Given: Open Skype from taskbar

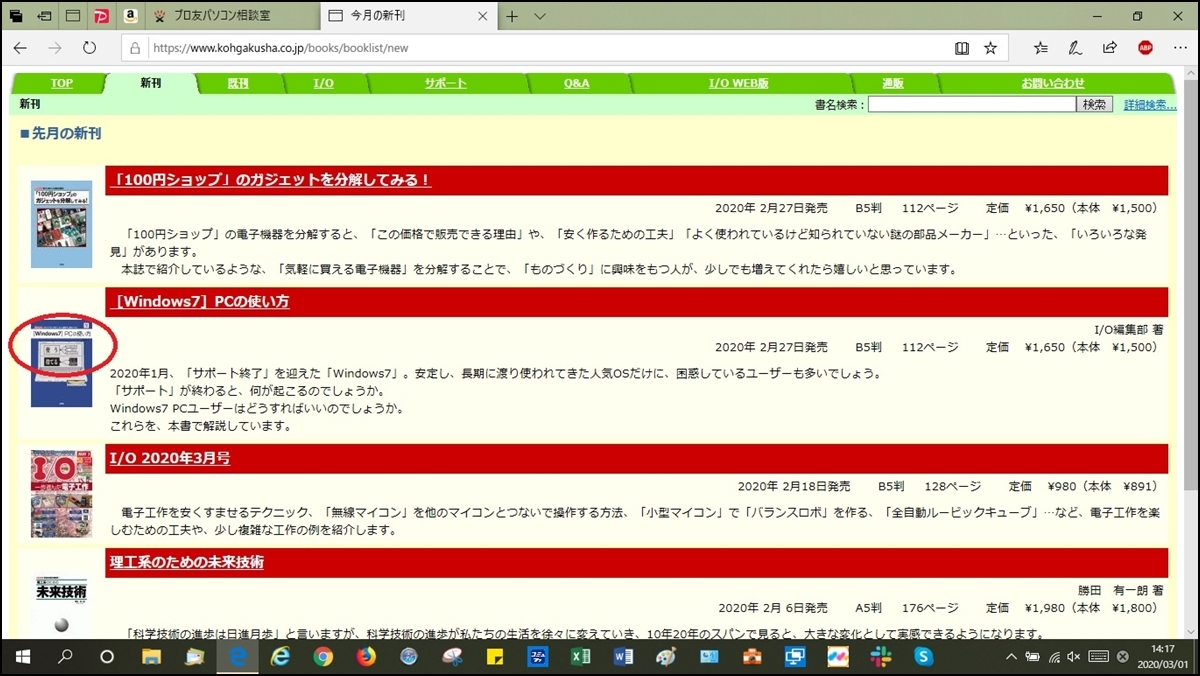Looking at the screenshot, I should point(924,658).
